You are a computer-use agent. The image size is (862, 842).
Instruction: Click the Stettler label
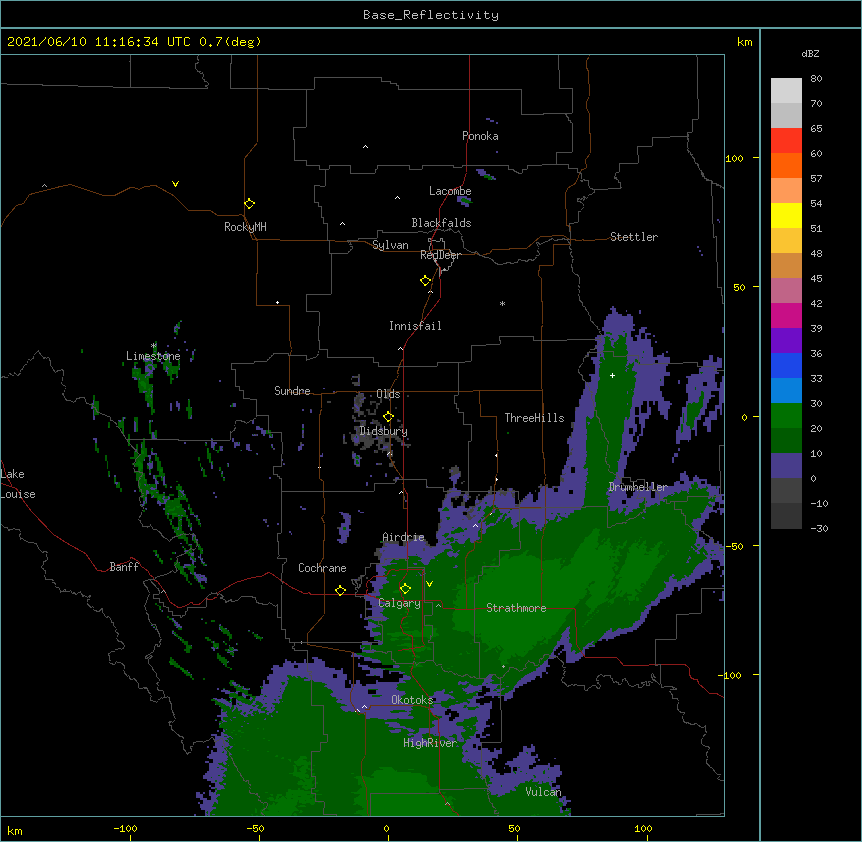point(634,237)
